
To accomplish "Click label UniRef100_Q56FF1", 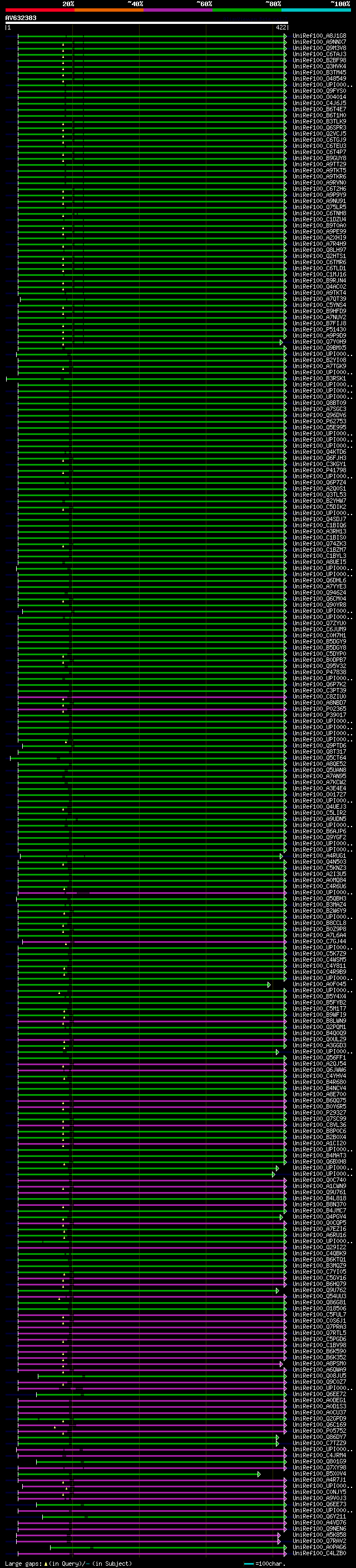I will coord(319,1058).
